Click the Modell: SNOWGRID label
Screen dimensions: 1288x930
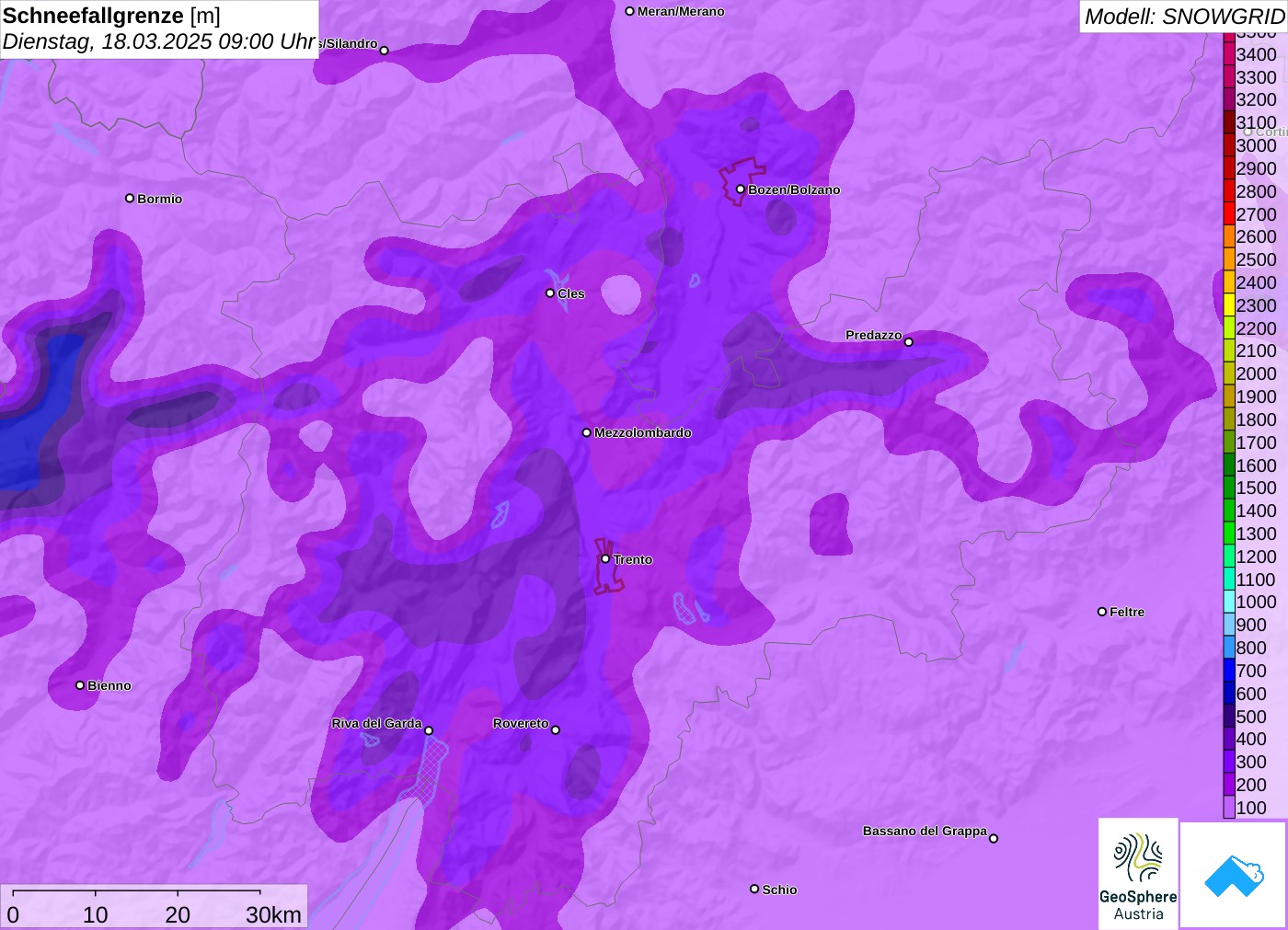(x=1185, y=16)
